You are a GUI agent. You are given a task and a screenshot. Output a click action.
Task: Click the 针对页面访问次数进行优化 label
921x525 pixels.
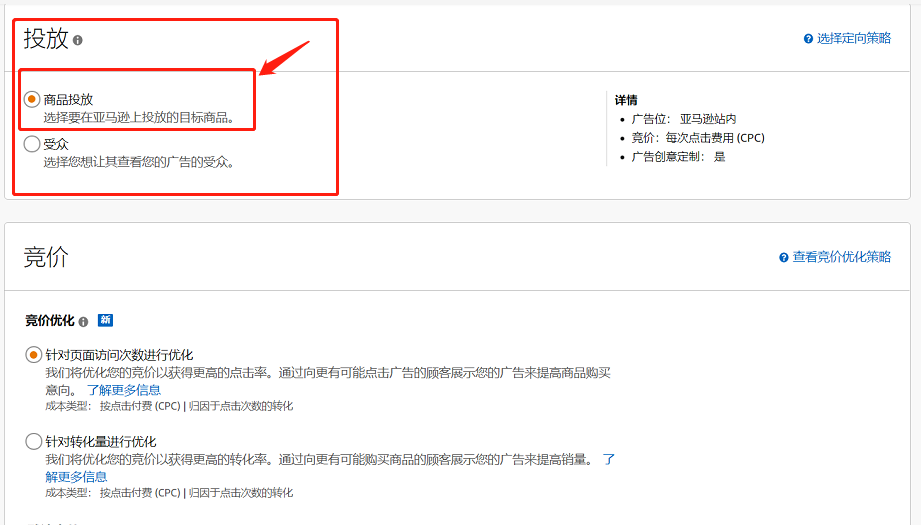click(119, 355)
